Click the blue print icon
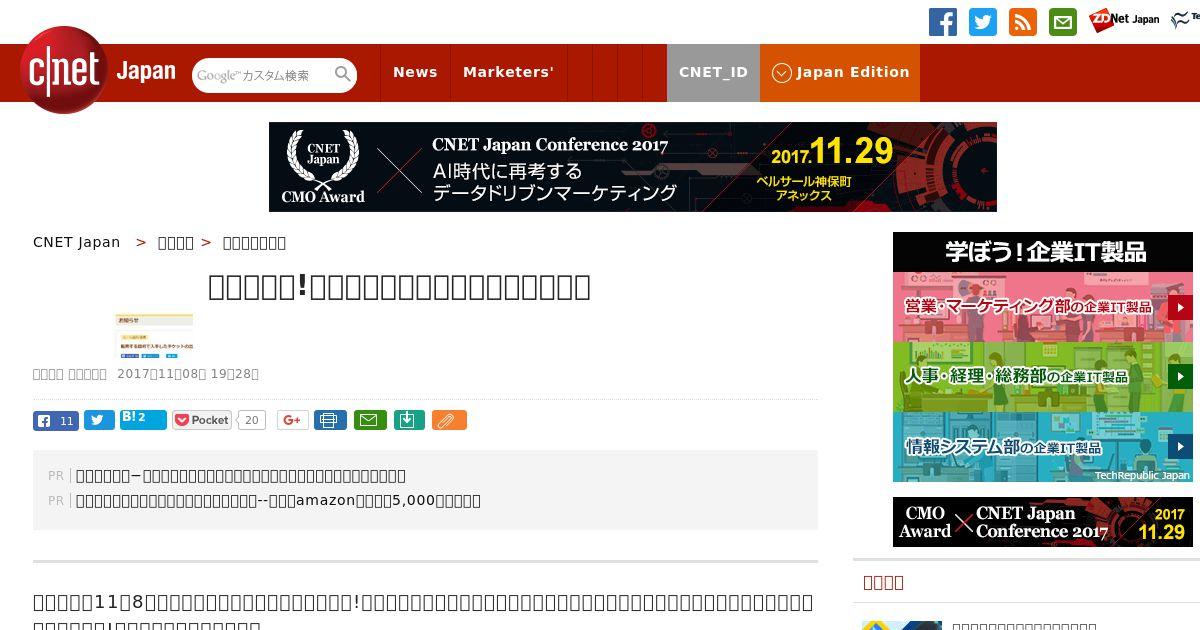The height and width of the screenshot is (630, 1200). 330,420
